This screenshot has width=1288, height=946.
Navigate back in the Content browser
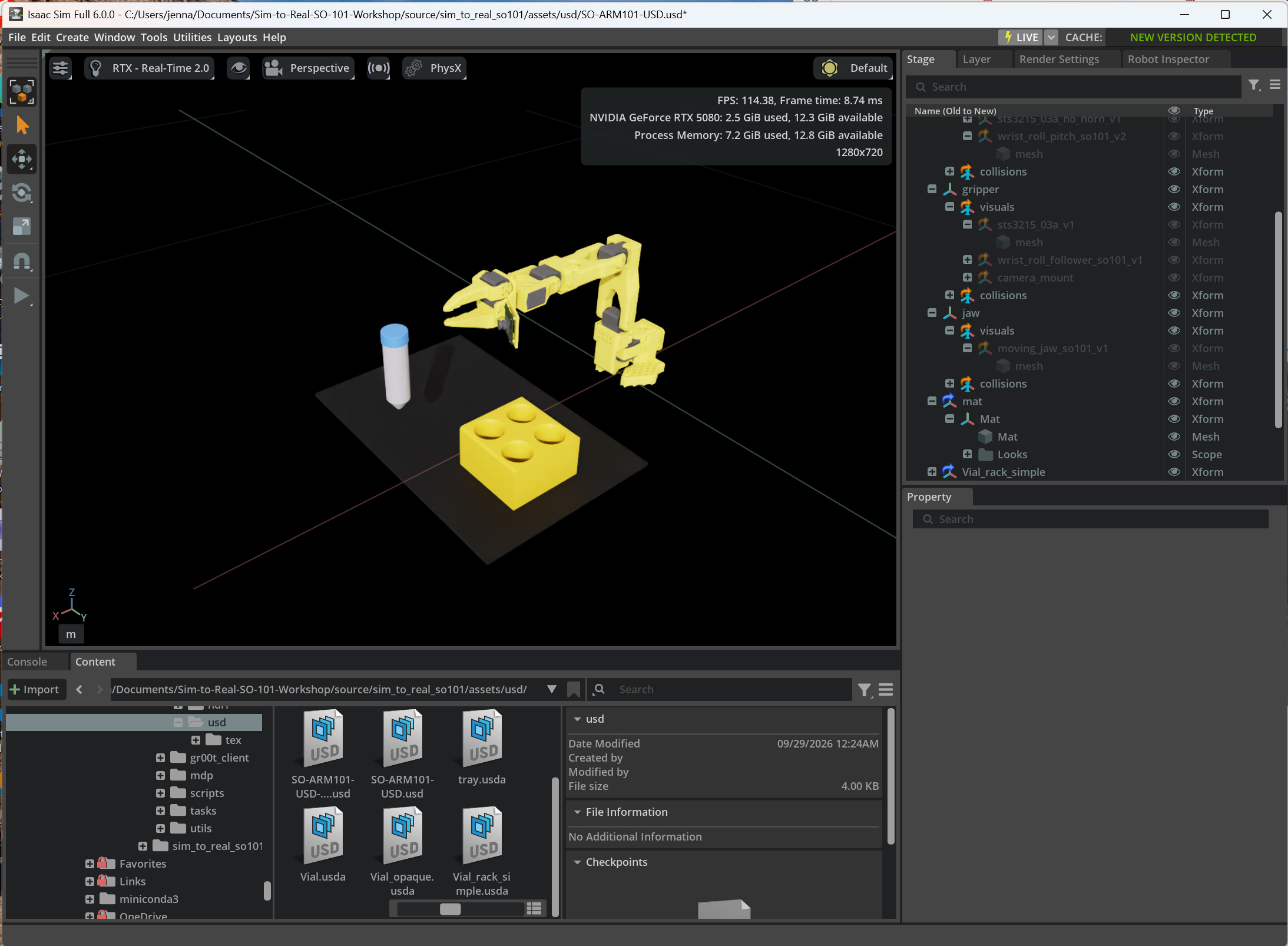click(x=80, y=689)
